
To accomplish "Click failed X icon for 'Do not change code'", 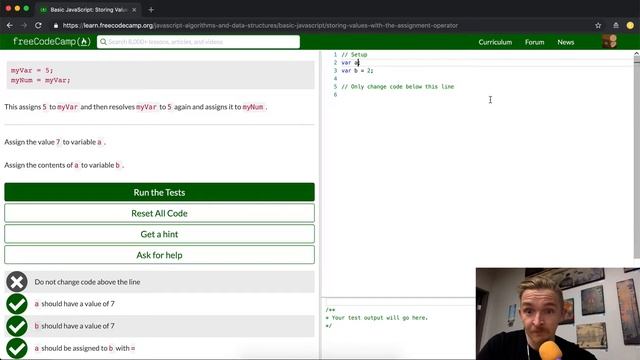I will tap(17, 282).
